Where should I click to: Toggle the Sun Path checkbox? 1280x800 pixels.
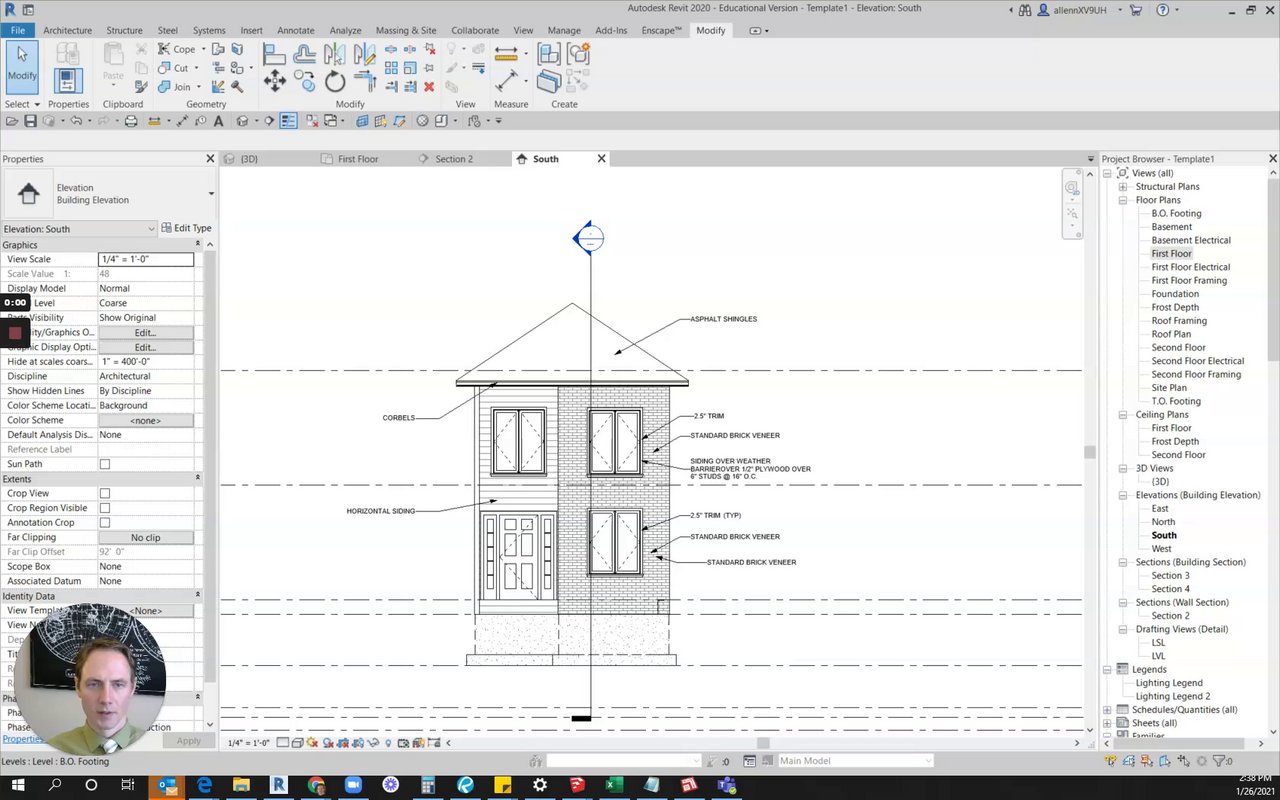point(104,465)
